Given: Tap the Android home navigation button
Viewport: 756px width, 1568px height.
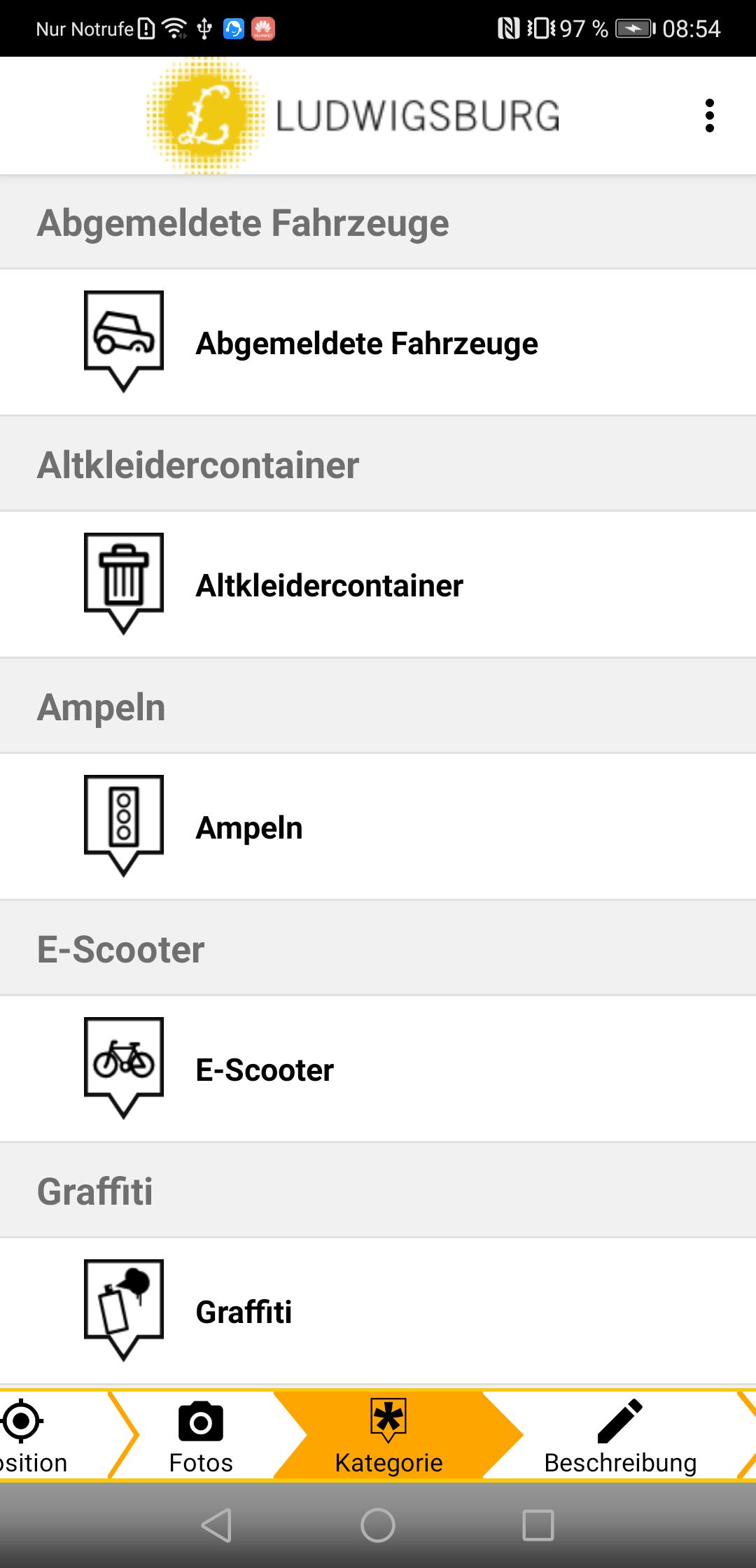Looking at the screenshot, I should coord(378,1525).
